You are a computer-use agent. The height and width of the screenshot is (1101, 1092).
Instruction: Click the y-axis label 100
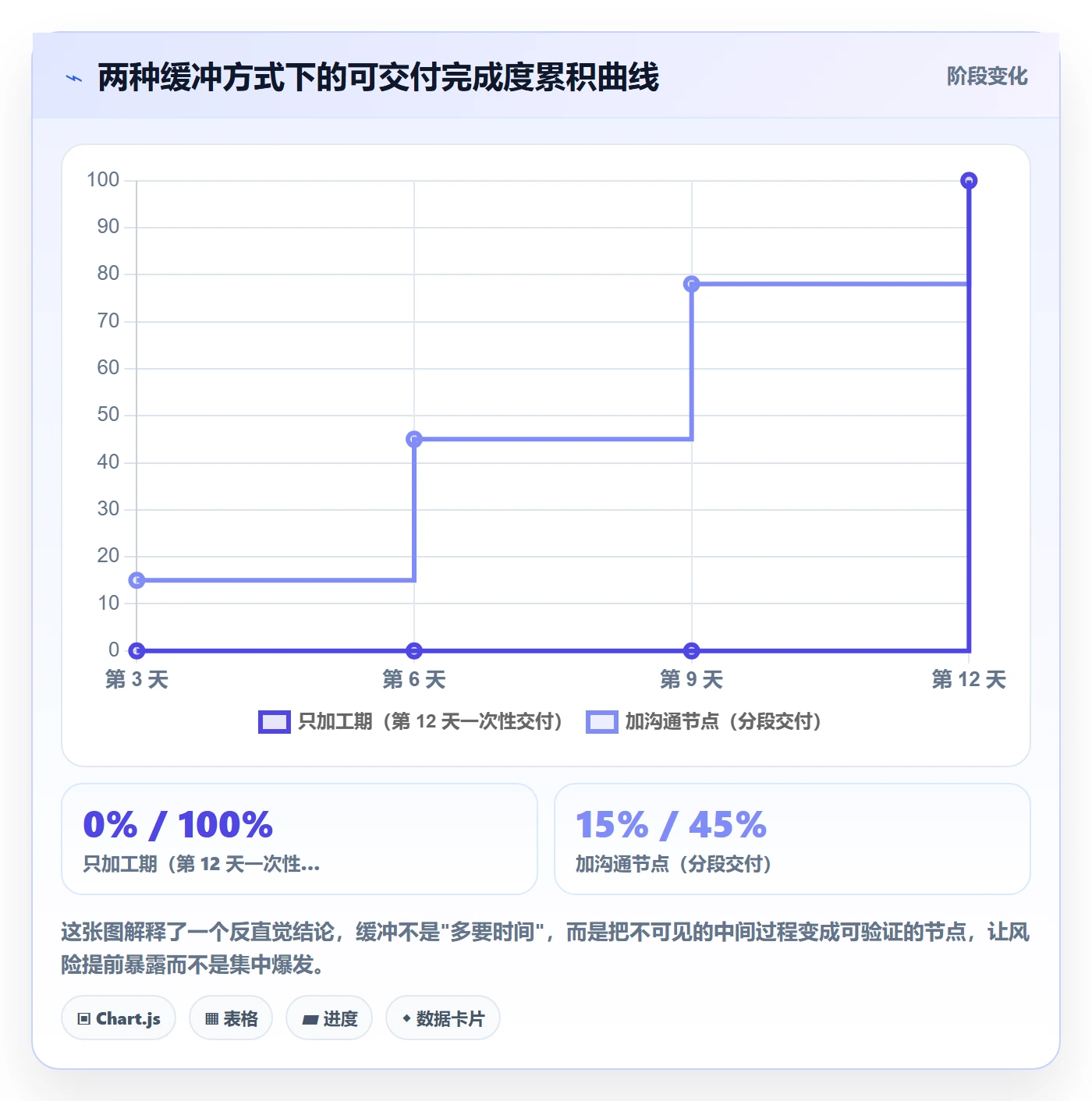pos(103,180)
